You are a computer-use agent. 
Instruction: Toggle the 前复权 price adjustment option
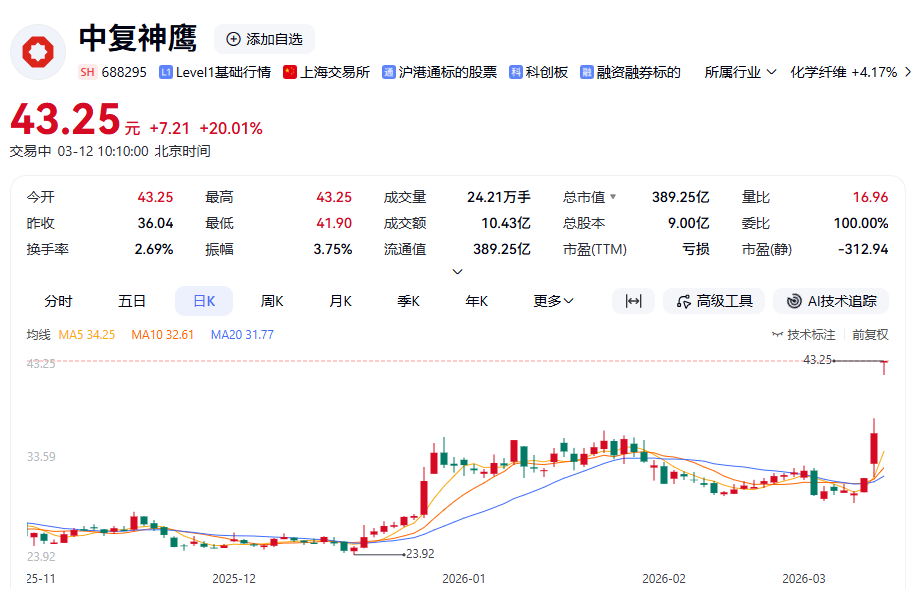(870, 335)
